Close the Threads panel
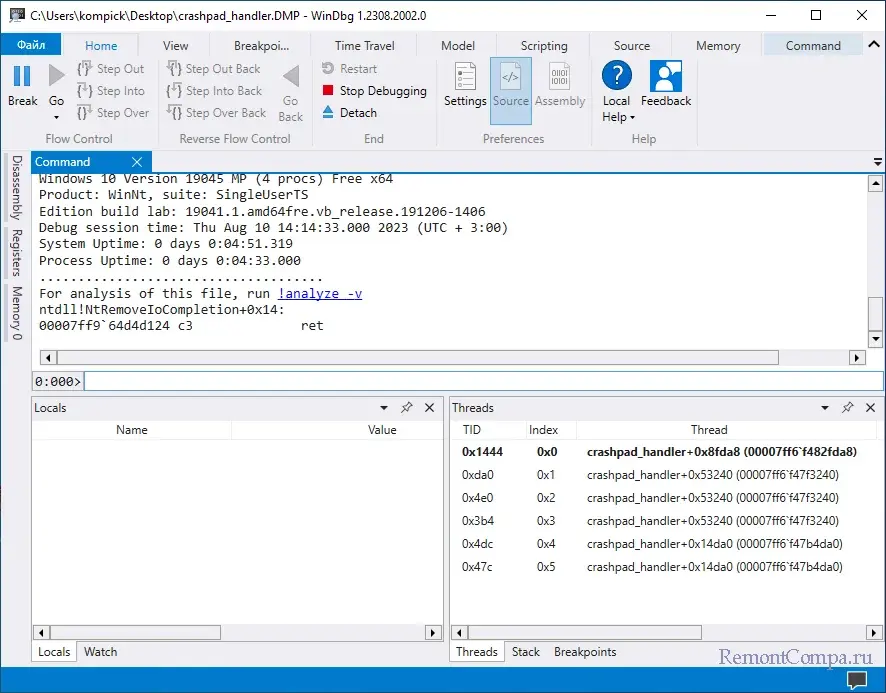Image resolution: width=886 pixels, height=693 pixels. pos(870,408)
